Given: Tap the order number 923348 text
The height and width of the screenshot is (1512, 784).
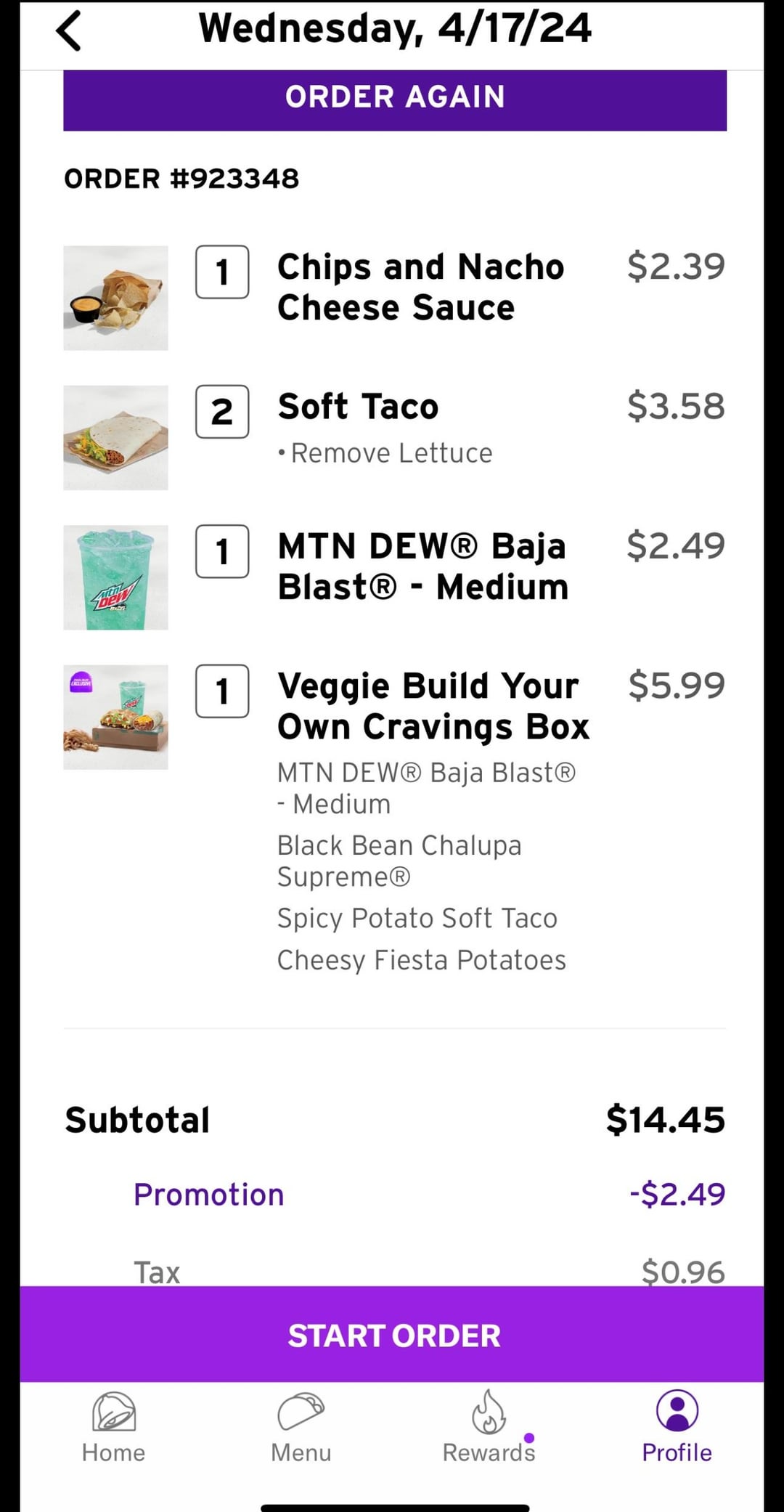Looking at the screenshot, I should pos(181,179).
